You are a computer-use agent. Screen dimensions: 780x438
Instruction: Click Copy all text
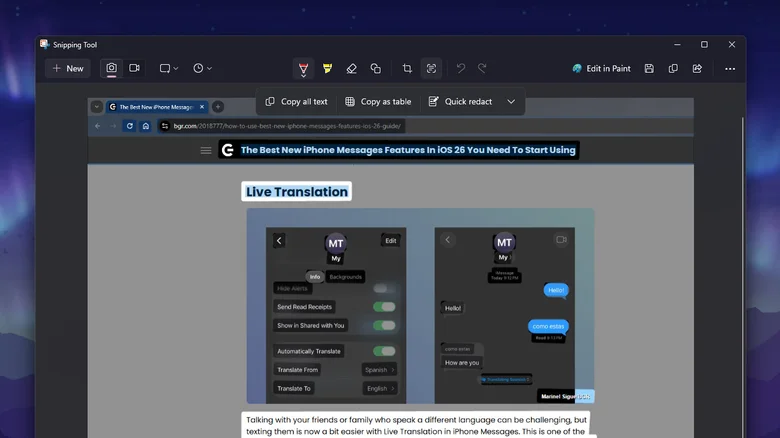(296, 101)
